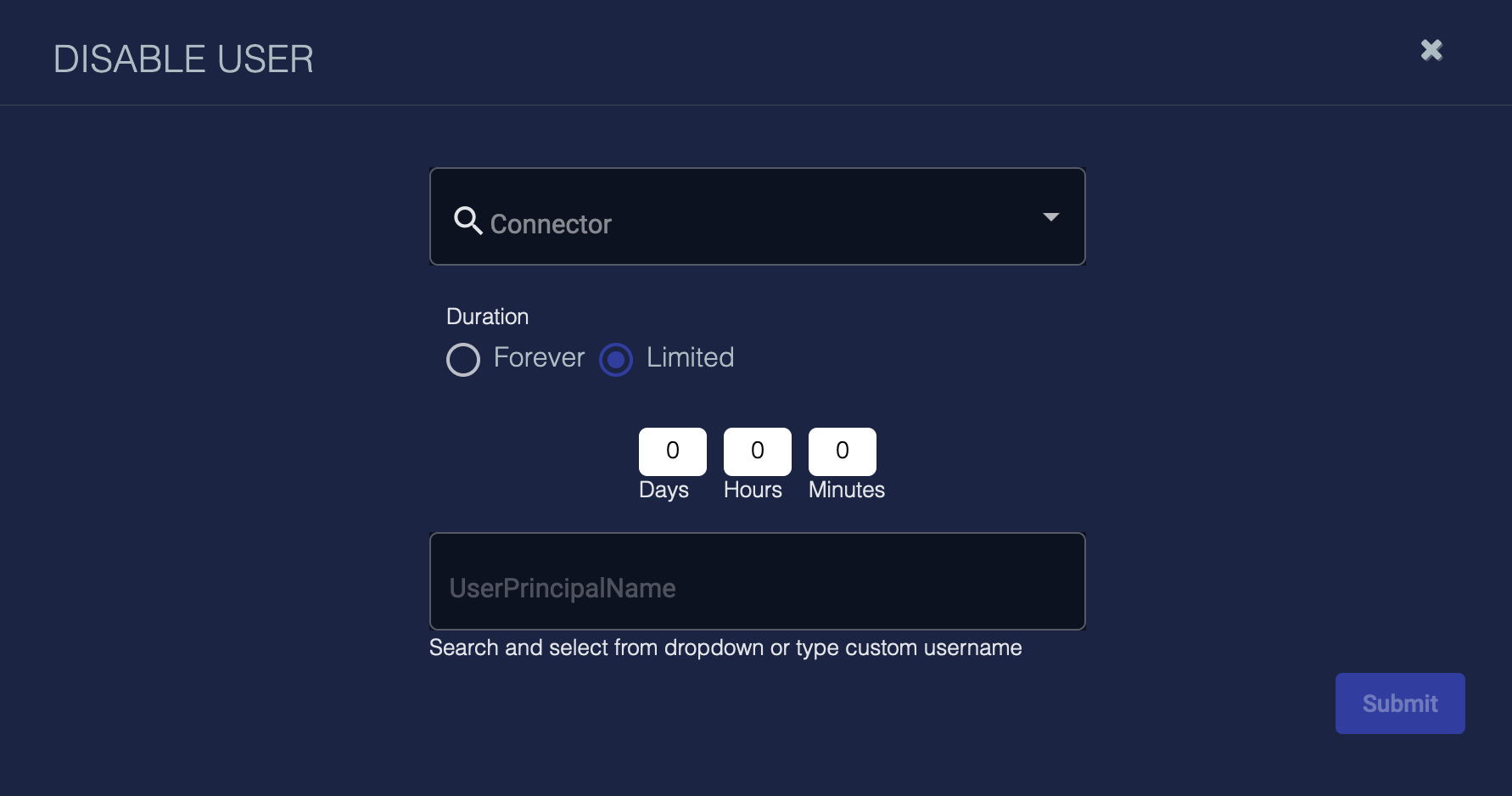This screenshot has width=1512, height=796.
Task: Click the Forever option label
Action: click(539, 357)
